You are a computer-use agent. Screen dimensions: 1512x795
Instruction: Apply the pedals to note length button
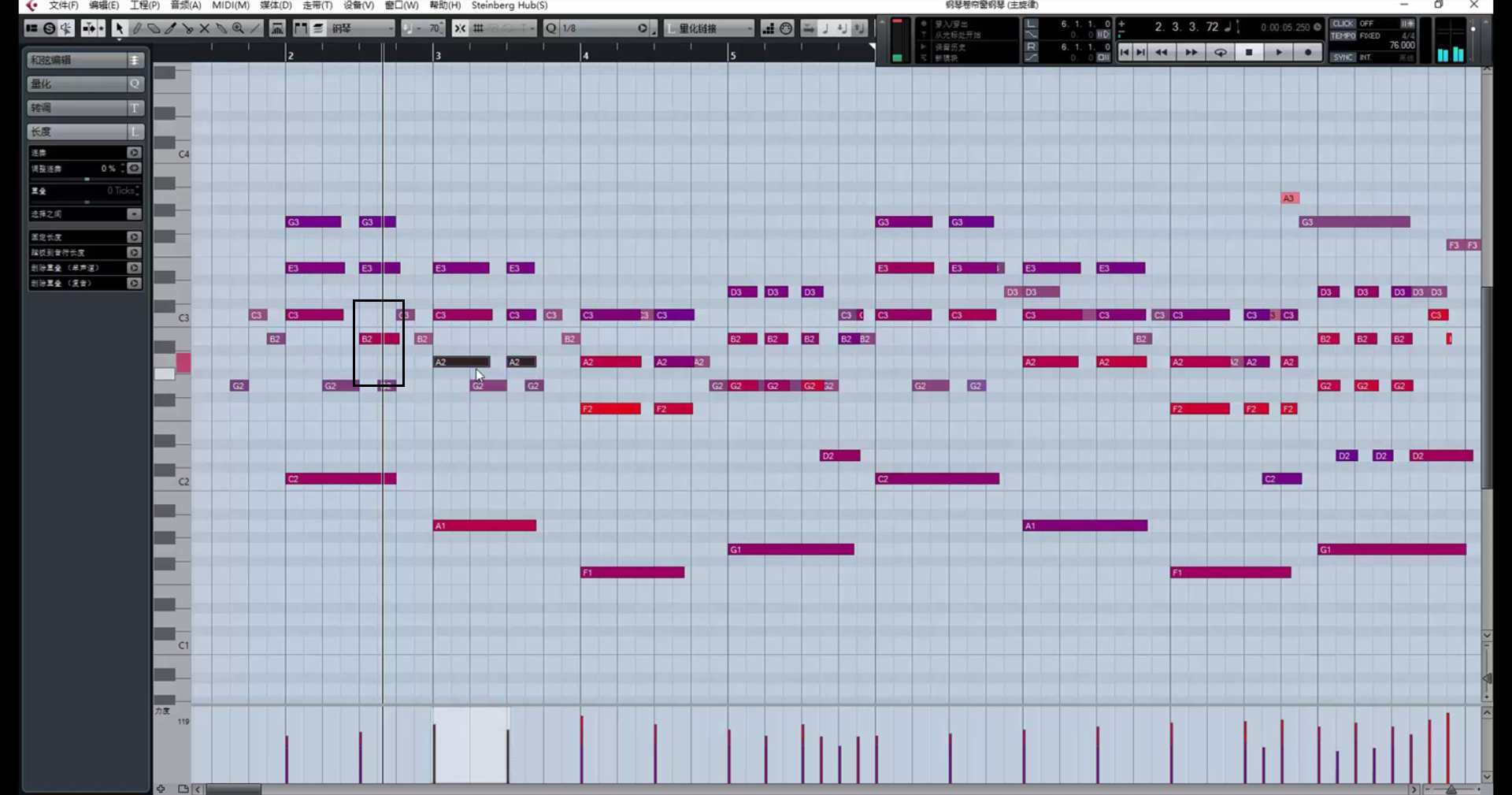pos(134,253)
